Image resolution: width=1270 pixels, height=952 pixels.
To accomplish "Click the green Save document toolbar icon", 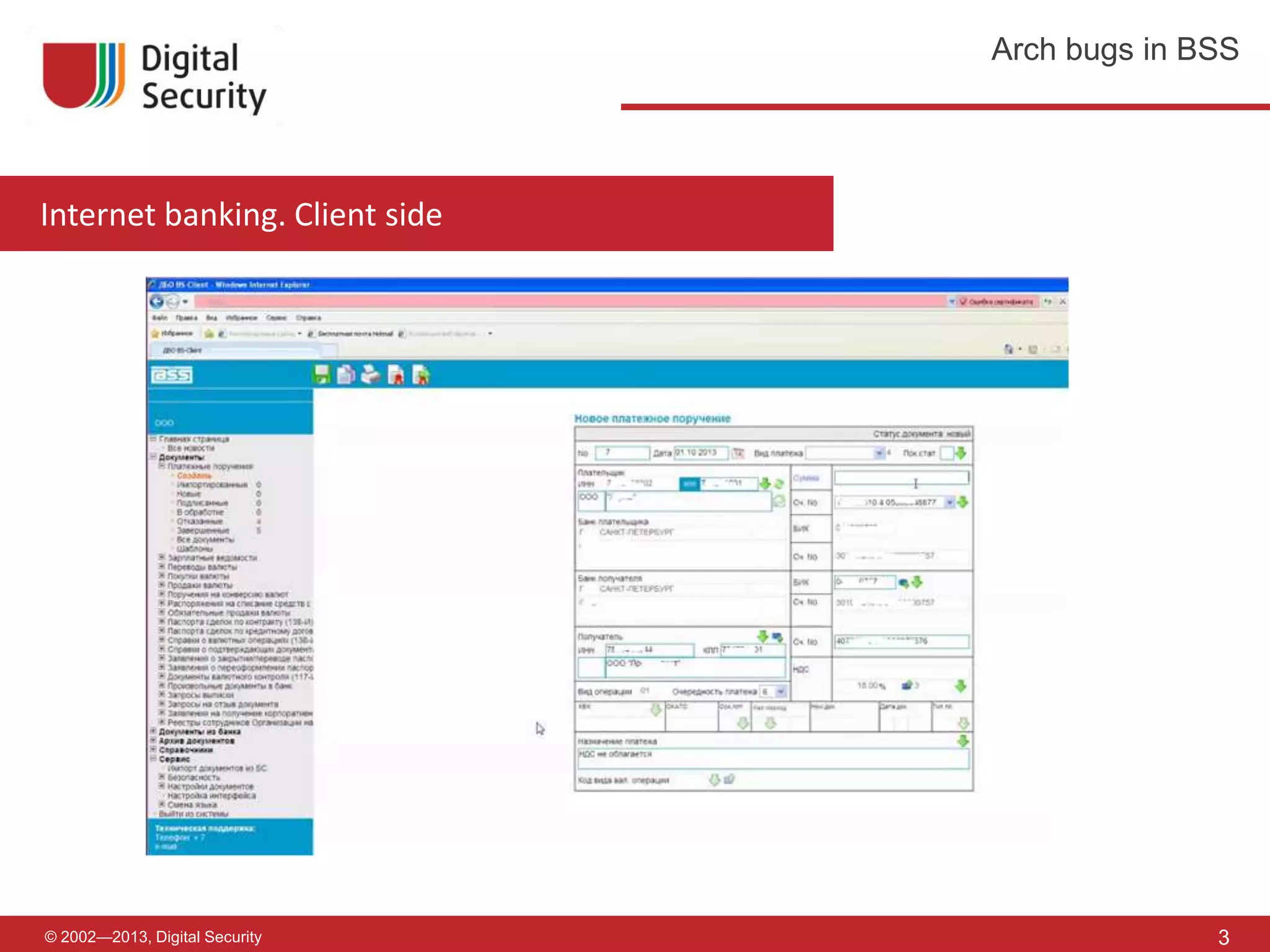I will pyautogui.click(x=322, y=374).
